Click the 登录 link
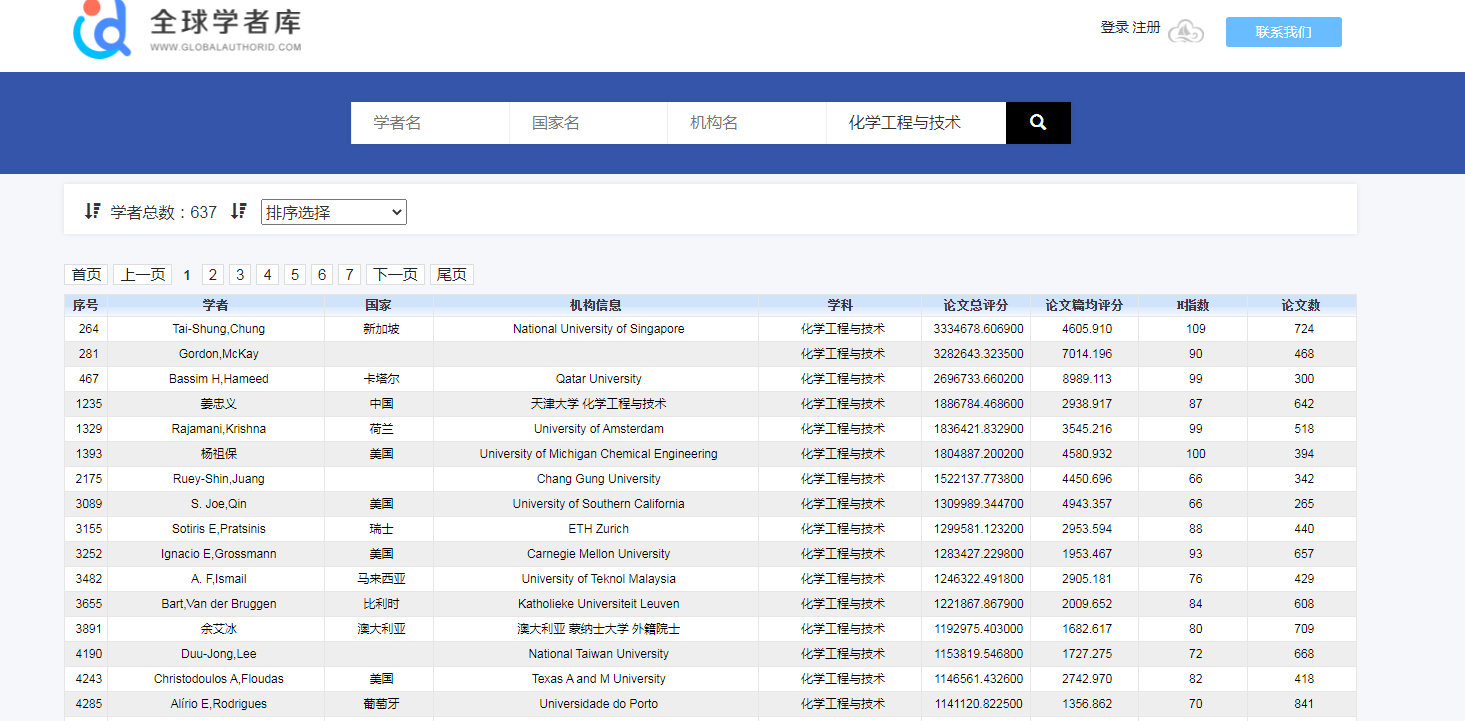Screen dimensions: 1465x721 (x=1114, y=28)
